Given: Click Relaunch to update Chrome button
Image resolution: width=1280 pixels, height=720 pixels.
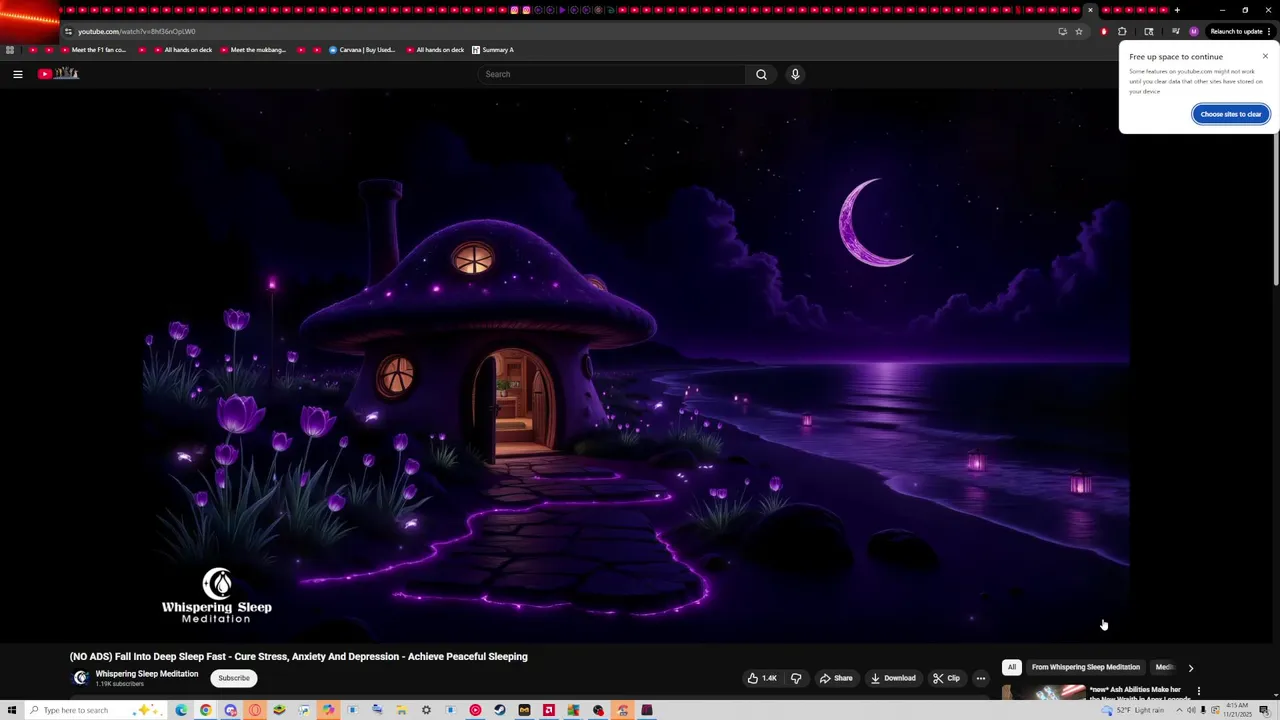Looking at the screenshot, I should tap(1239, 31).
